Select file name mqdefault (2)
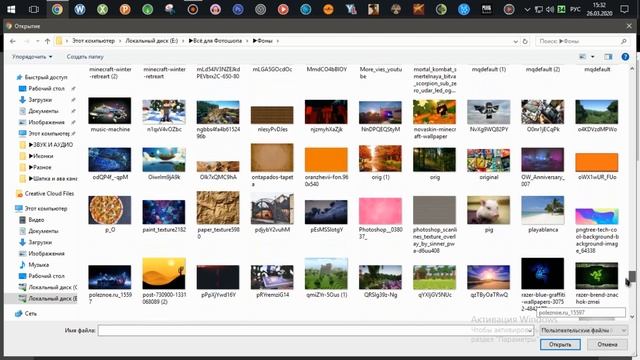The height and width of the screenshot is (360, 640). pyautogui.click(x=542, y=69)
